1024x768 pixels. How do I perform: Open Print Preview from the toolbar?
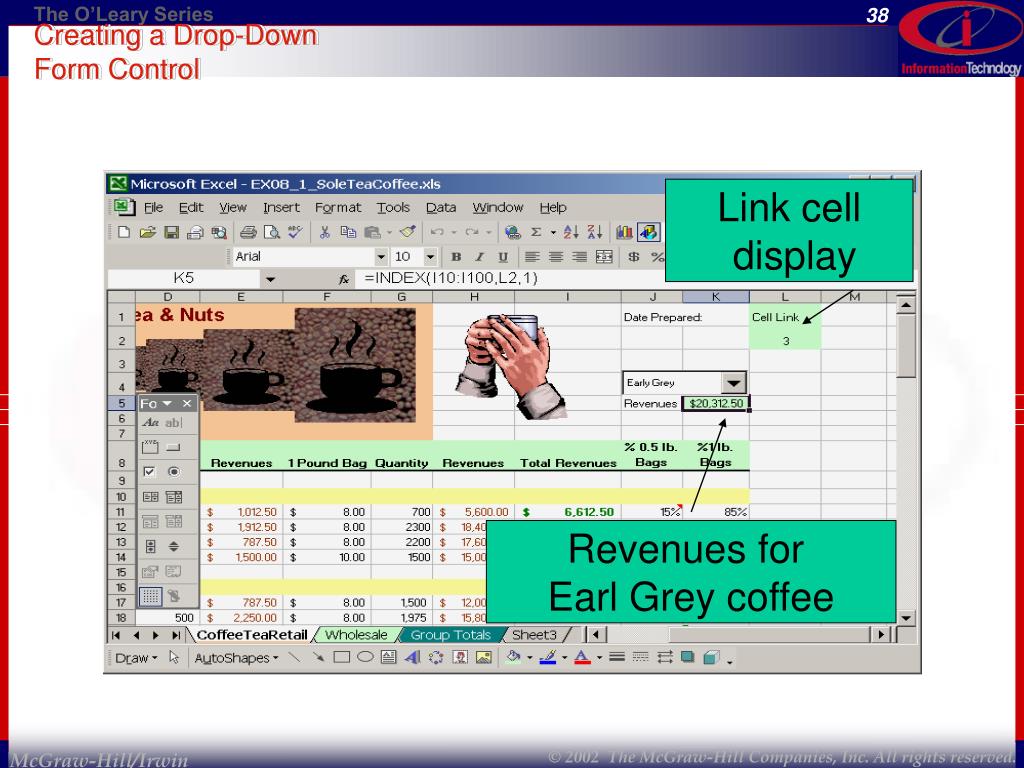click(271, 232)
